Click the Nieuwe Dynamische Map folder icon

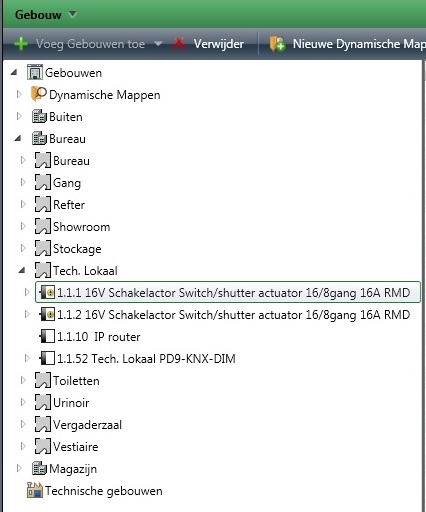277,44
